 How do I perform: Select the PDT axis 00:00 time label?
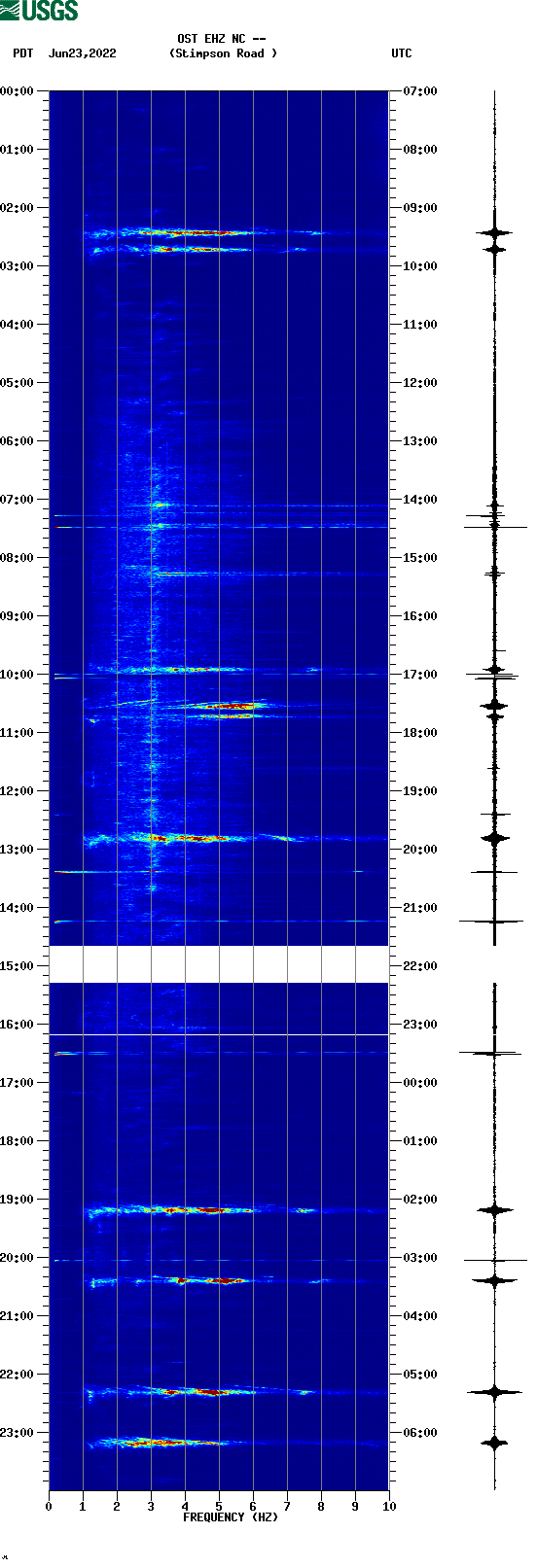coord(17,91)
